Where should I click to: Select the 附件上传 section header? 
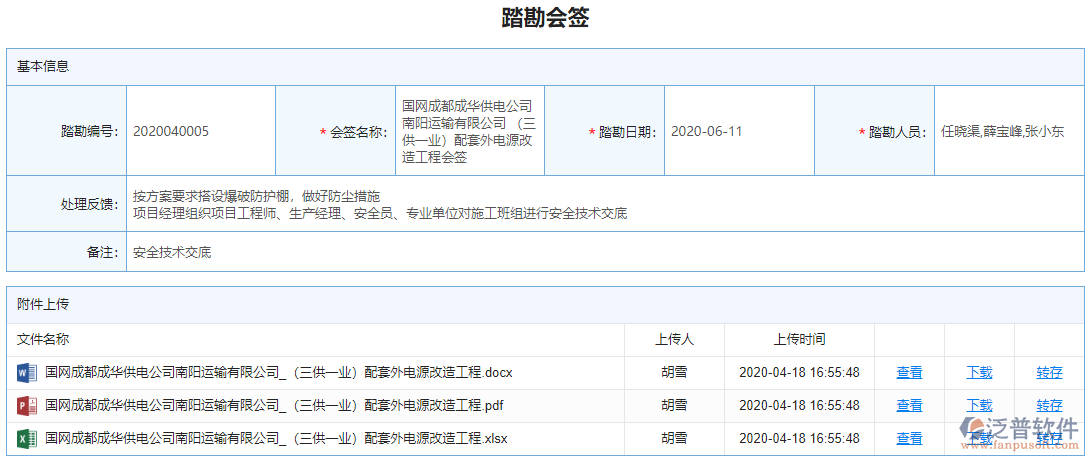pos(545,304)
